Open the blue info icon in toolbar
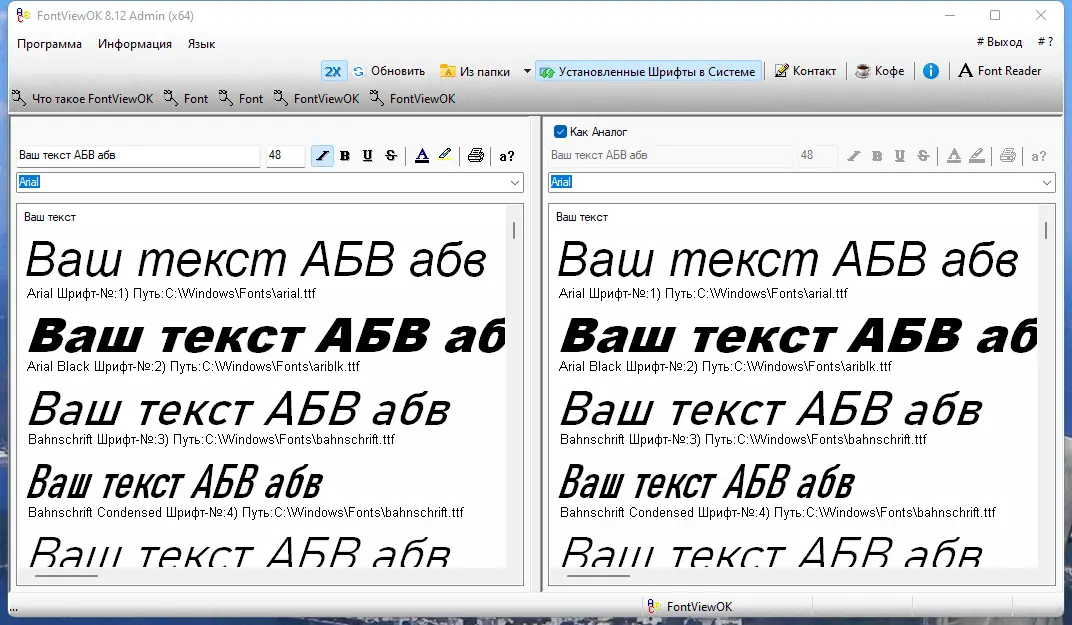This screenshot has height=625, width=1072. (930, 71)
